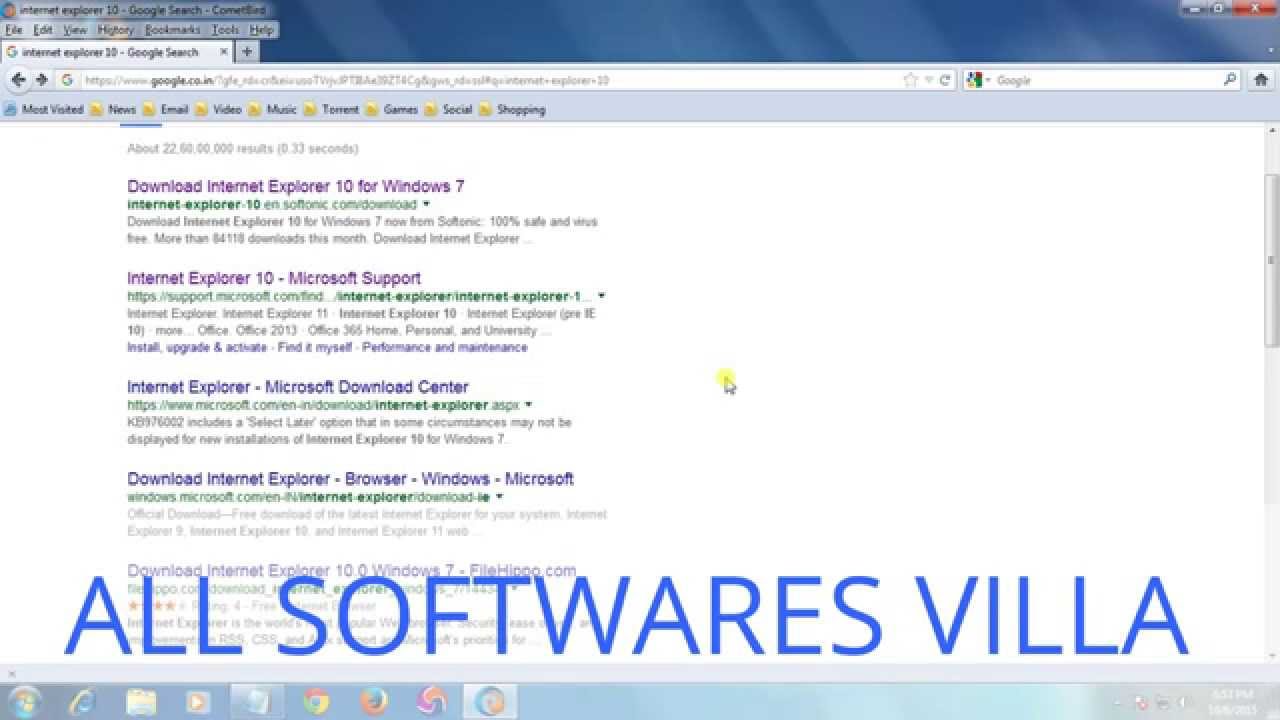Open 'Internet Explorer 10 - Microsoft Support' result
The width and height of the screenshot is (1280, 720).
274,278
